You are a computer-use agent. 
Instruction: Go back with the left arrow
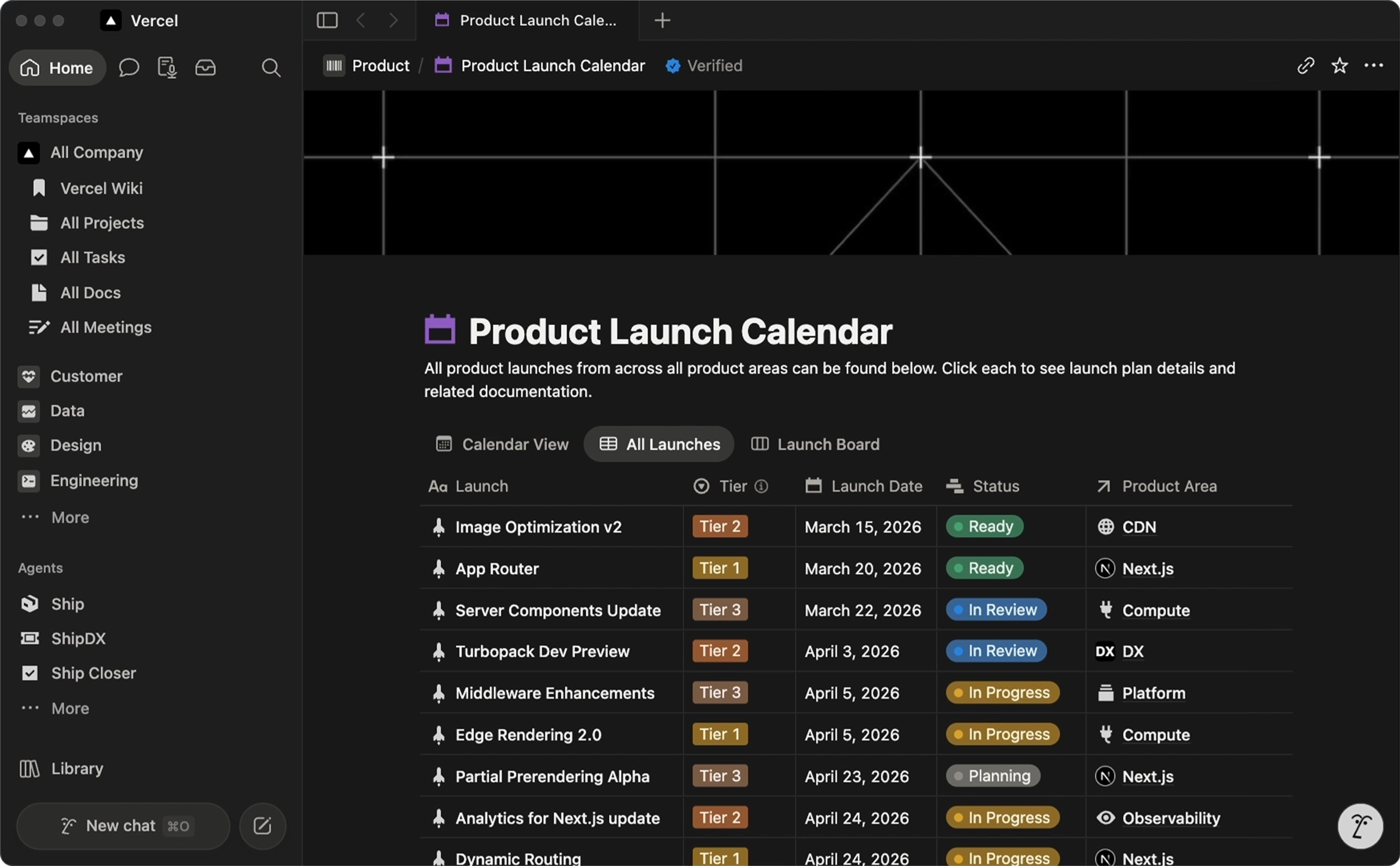[x=361, y=21]
